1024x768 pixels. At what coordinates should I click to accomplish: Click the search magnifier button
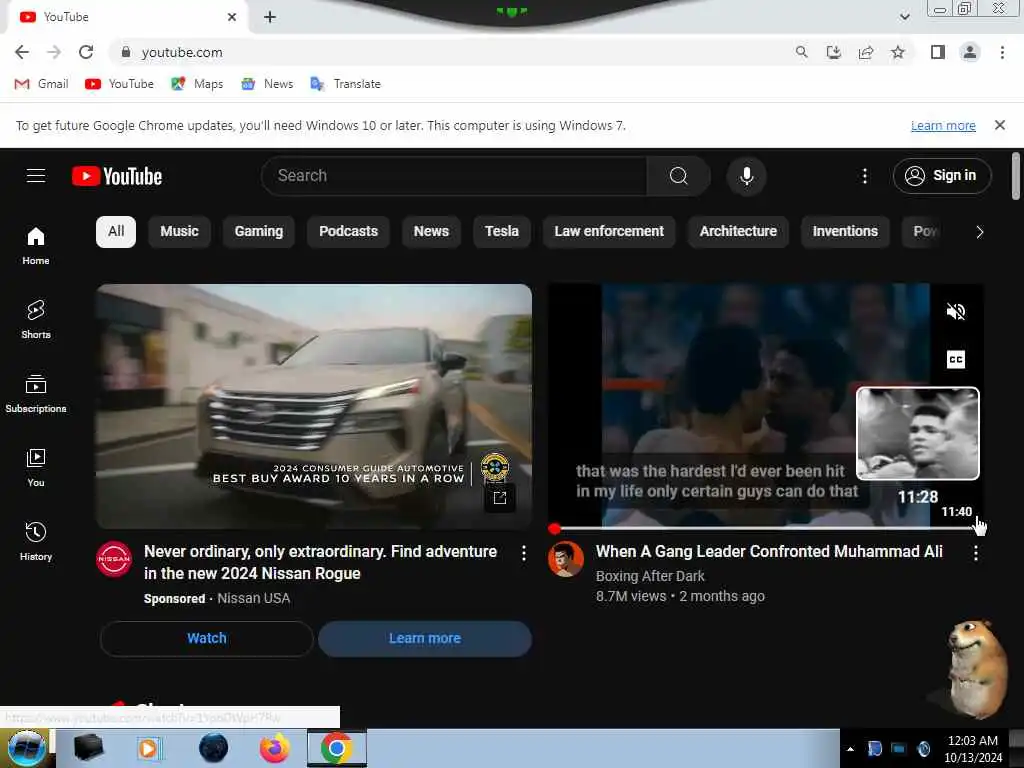679,176
